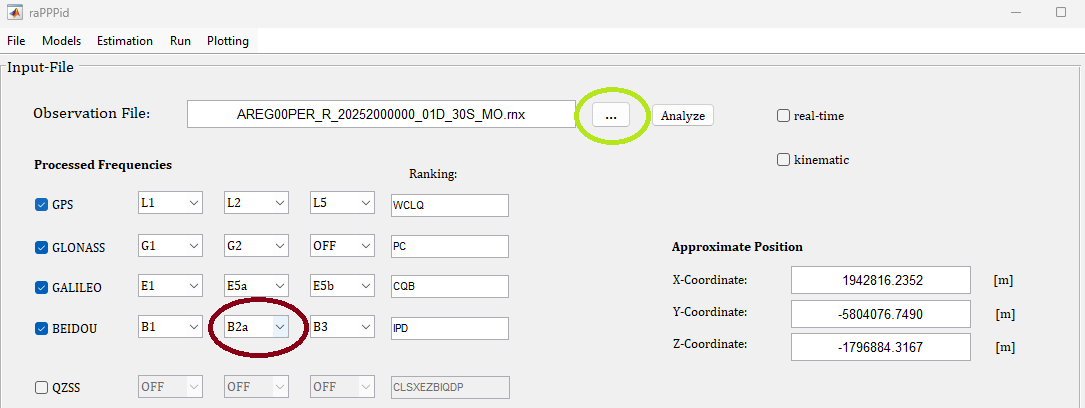Open the GLONASS OFF third frequency dropdown
Image resolution: width=1085 pixels, height=408 pixels.
(341, 245)
